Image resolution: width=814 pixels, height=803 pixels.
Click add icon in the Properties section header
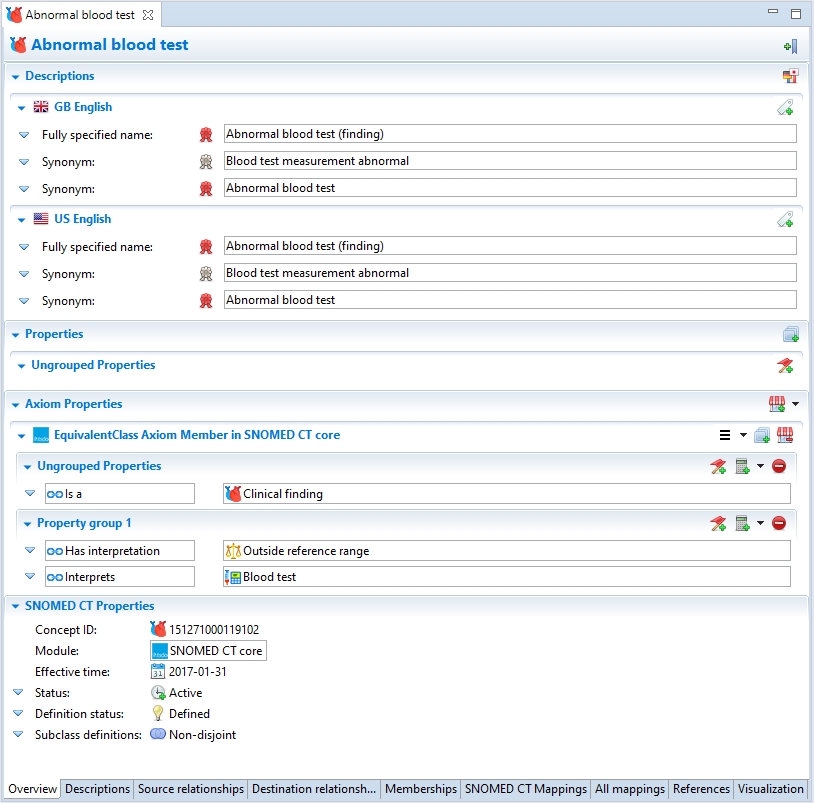[x=790, y=335]
